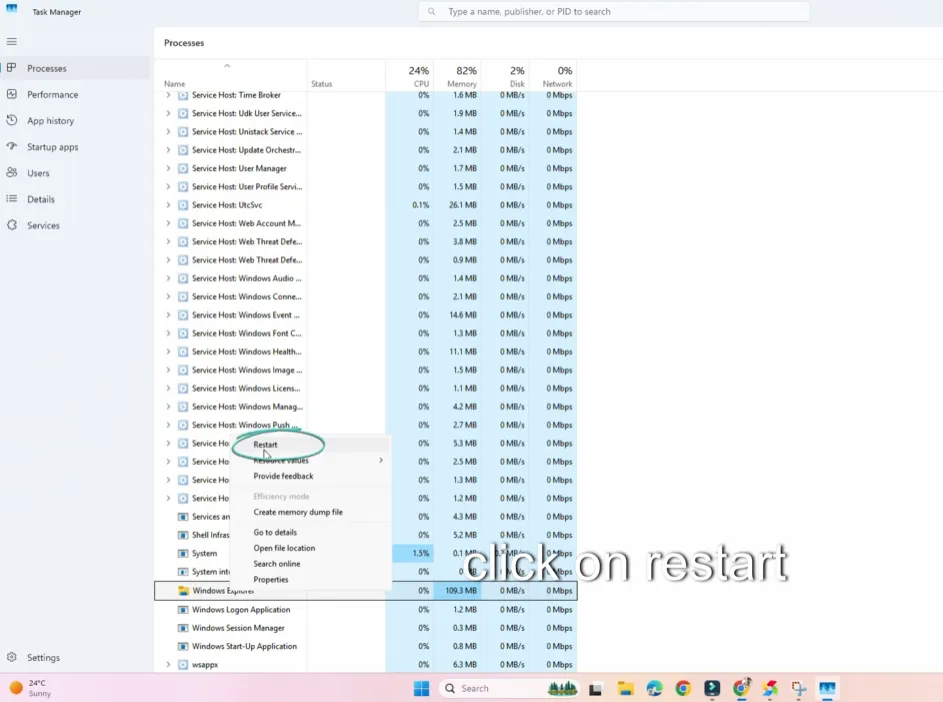This screenshot has height=702, width=943.
Task: Sort by the Network column header
Action: click(553, 76)
